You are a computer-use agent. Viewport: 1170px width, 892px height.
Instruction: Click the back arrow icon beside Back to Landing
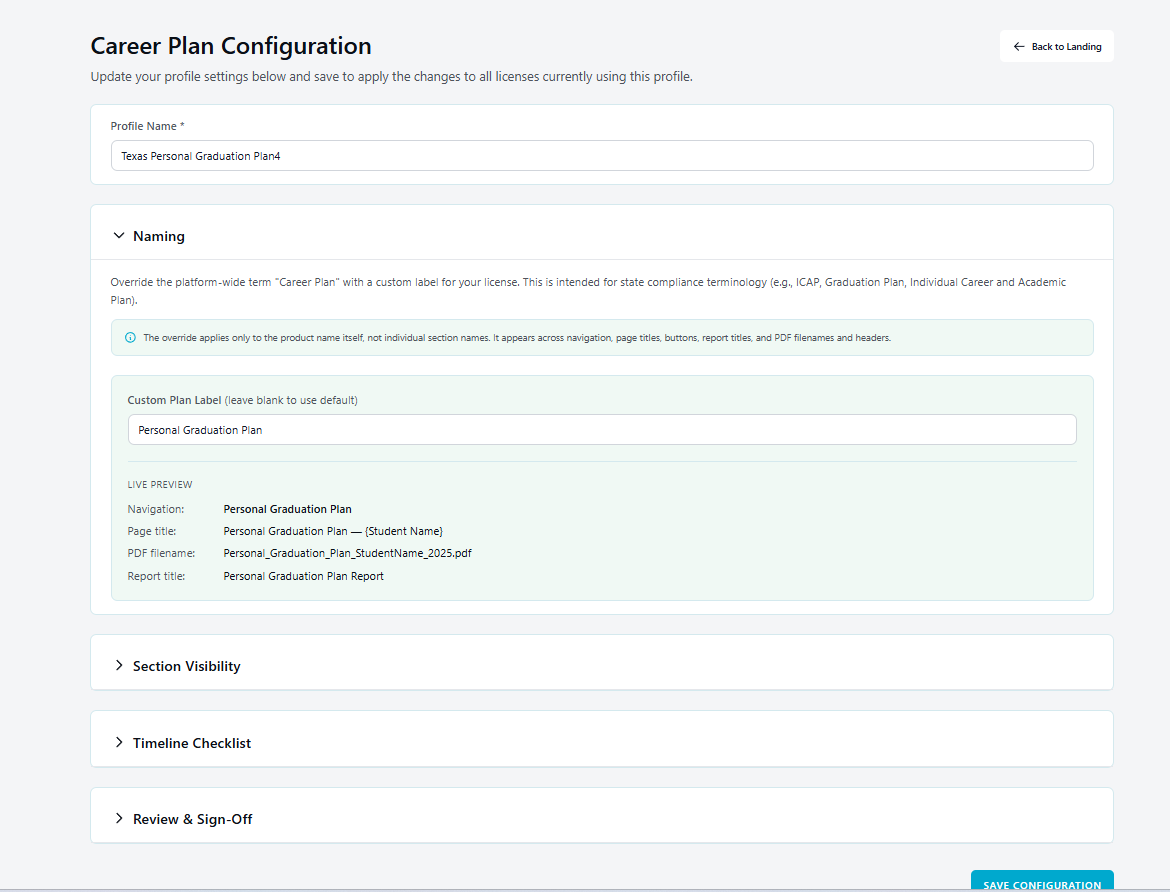click(x=1019, y=46)
